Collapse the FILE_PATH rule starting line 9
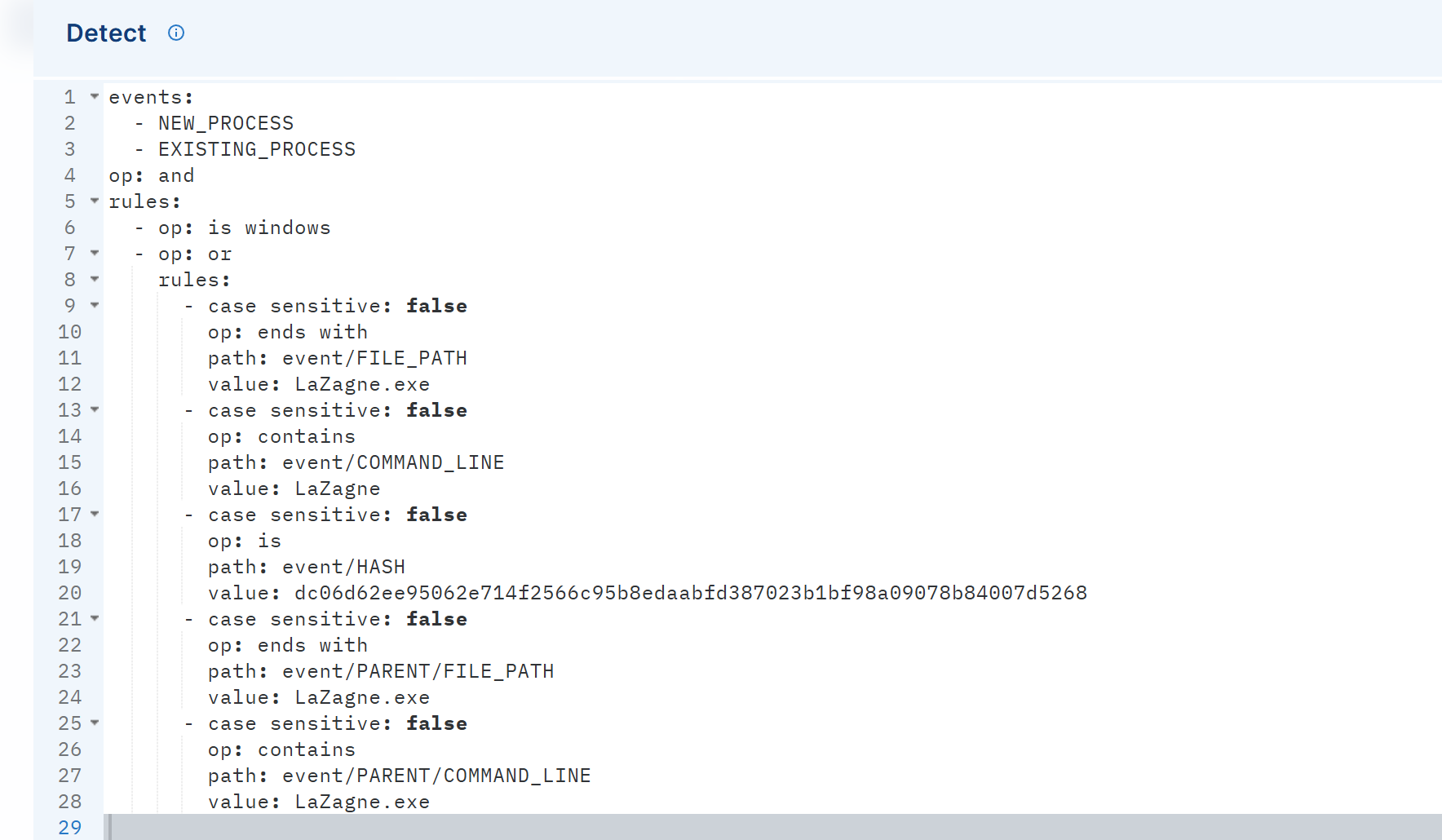The width and height of the screenshot is (1442, 840). pos(95,305)
